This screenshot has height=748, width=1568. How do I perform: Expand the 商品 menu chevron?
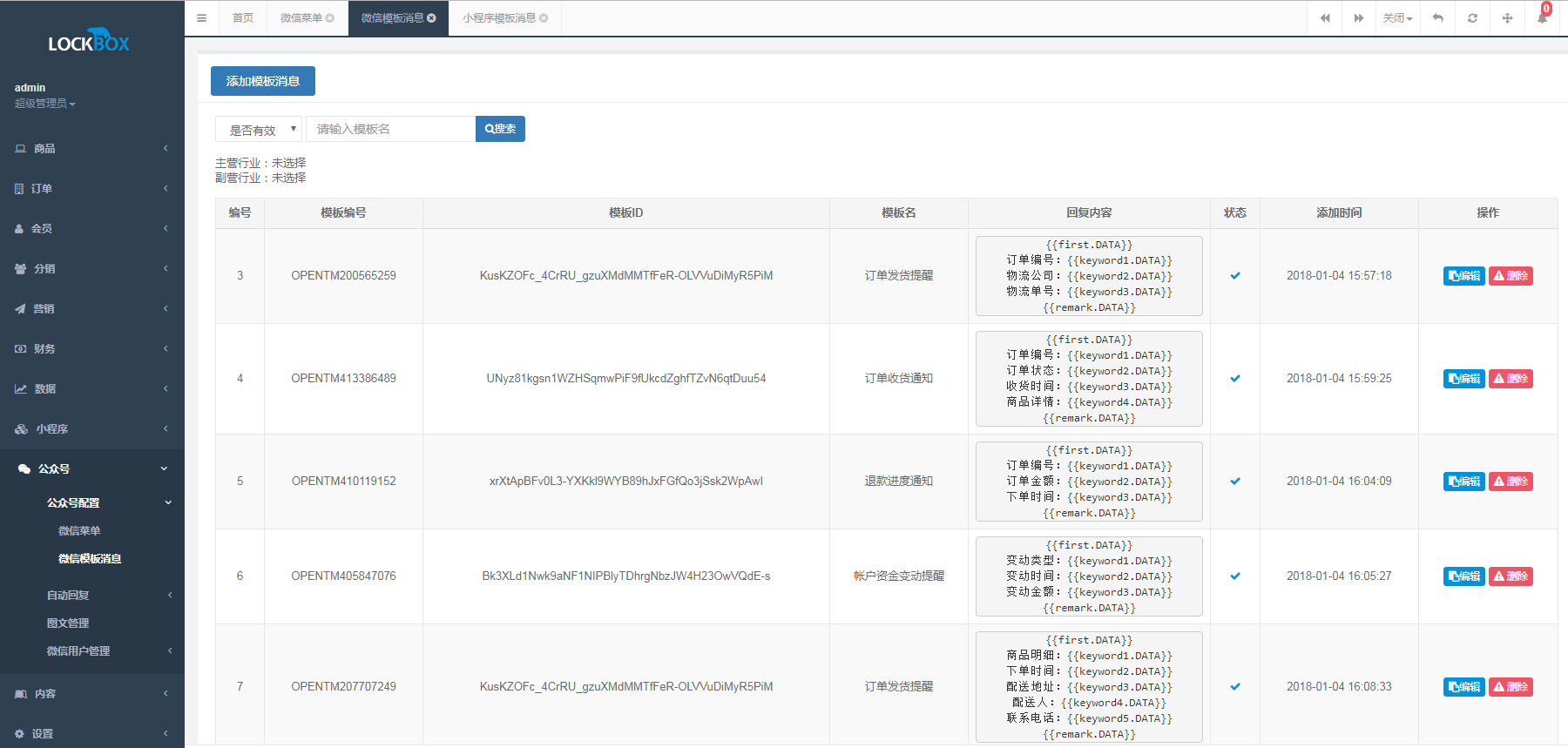tap(166, 149)
